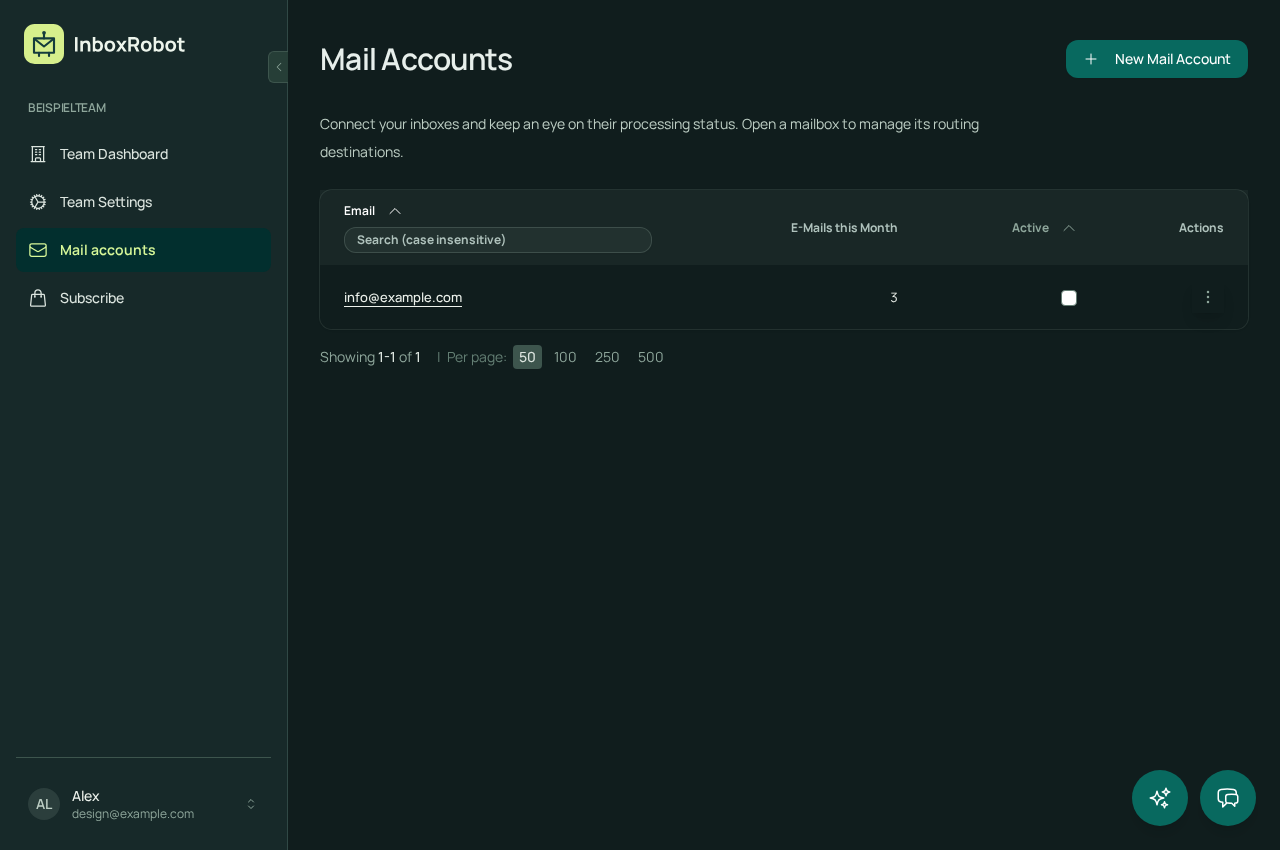1280x850 pixels.
Task: Click the Mail accounts envelope icon
Action: 38,250
